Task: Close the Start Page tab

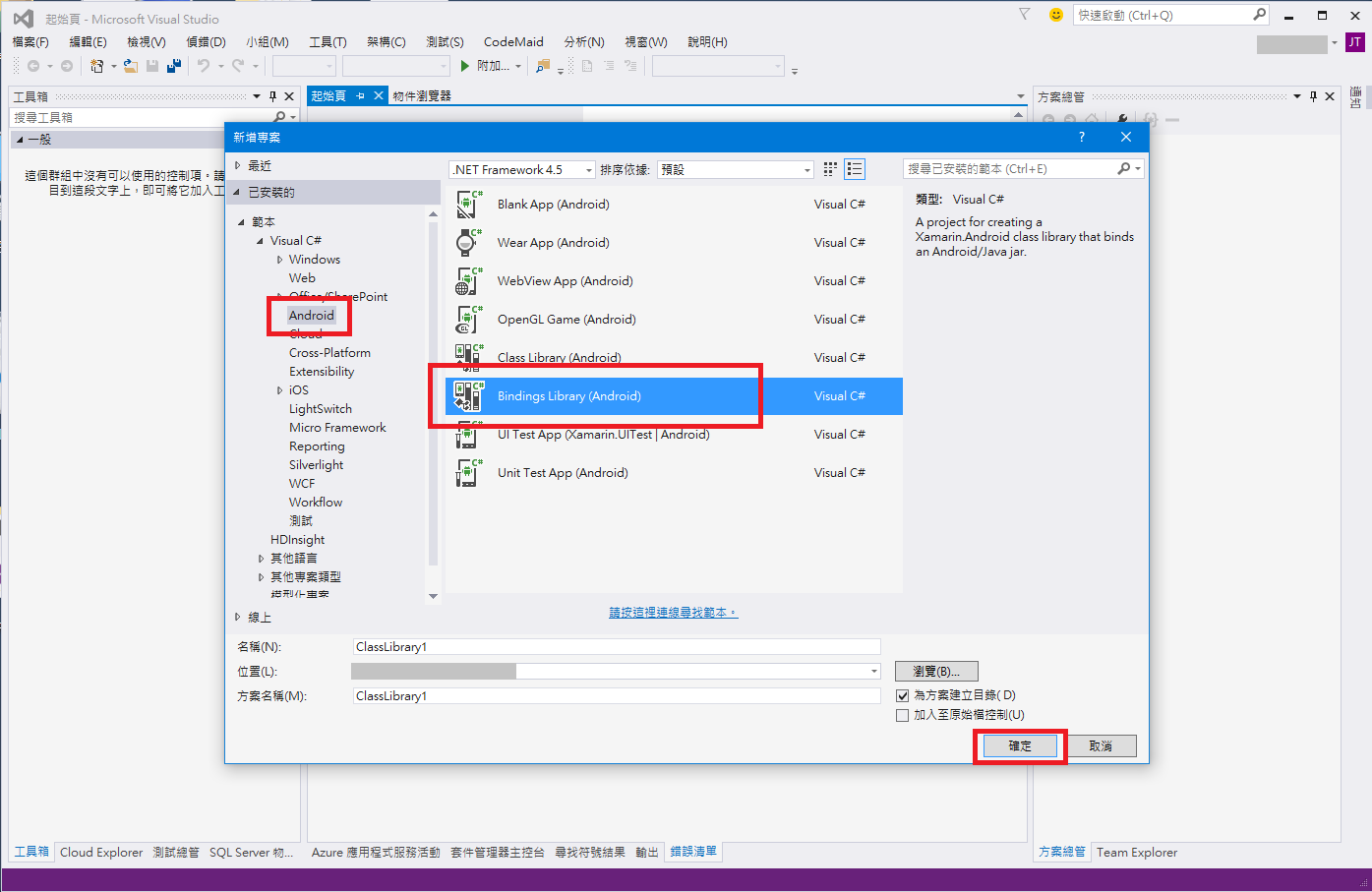Action: point(379,95)
